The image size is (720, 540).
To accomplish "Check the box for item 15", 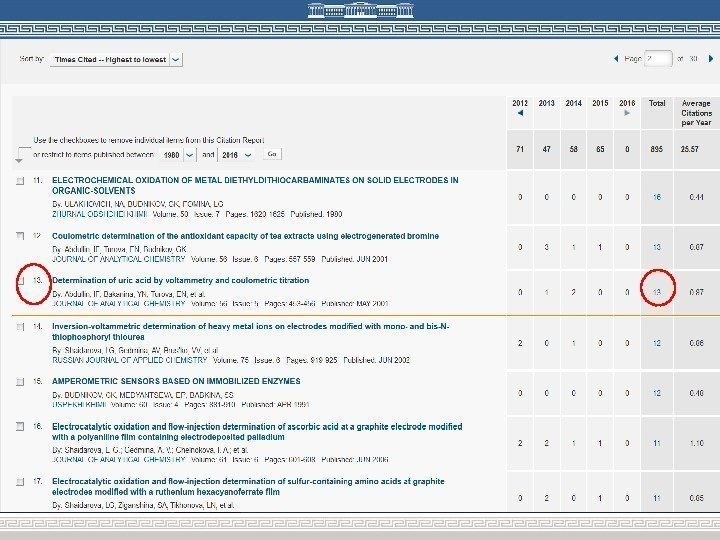I will click(x=20, y=382).
